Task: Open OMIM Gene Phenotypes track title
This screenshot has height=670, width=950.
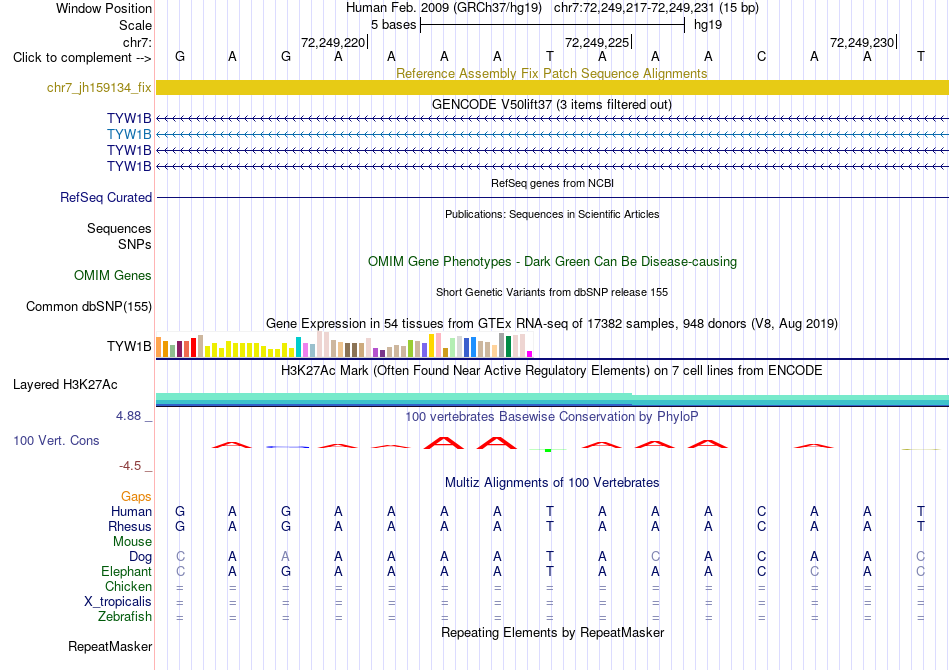Action: [x=552, y=262]
